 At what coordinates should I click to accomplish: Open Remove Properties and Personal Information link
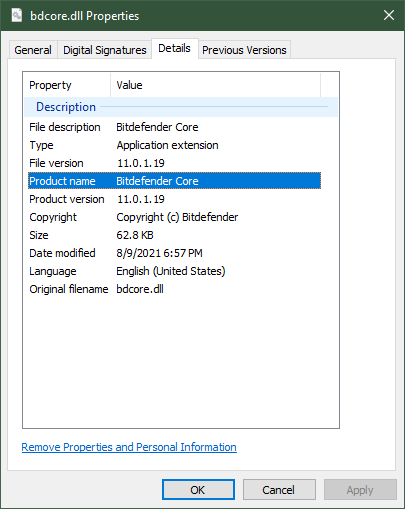point(129,447)
